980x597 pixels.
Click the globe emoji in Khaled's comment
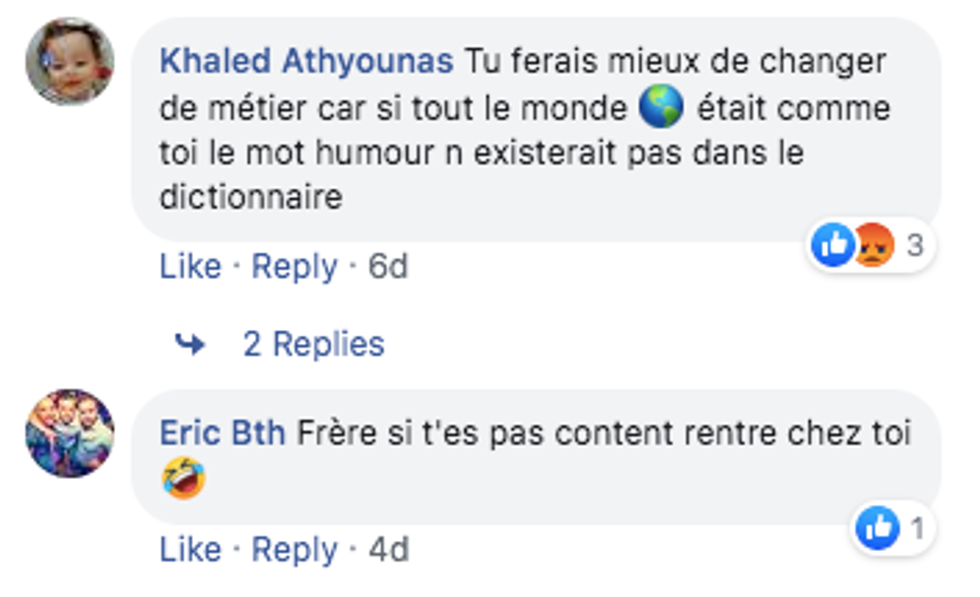point(661,108)
